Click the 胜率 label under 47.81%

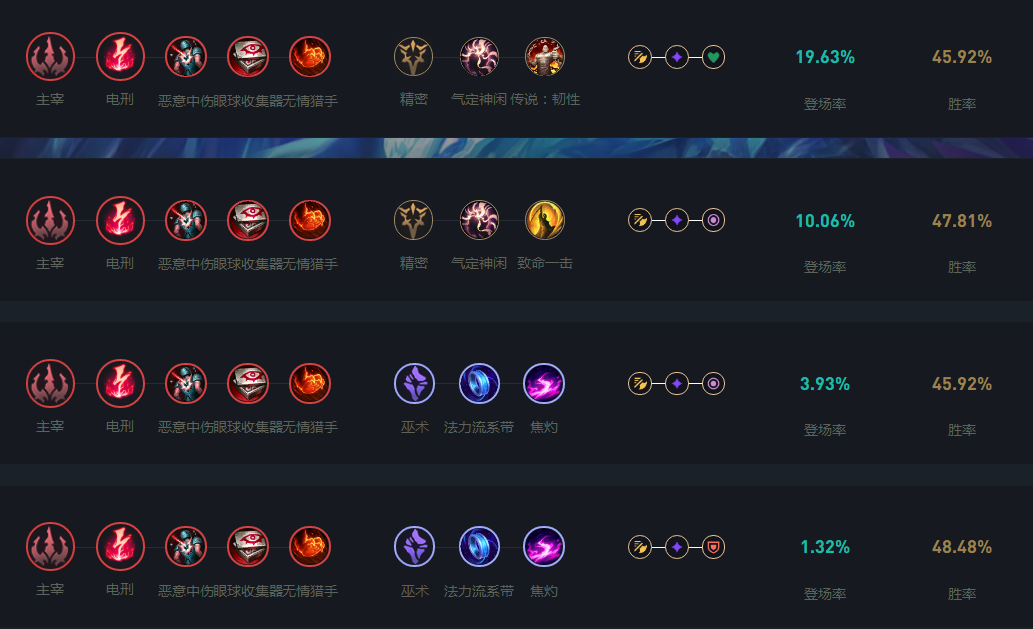point(961,267)
